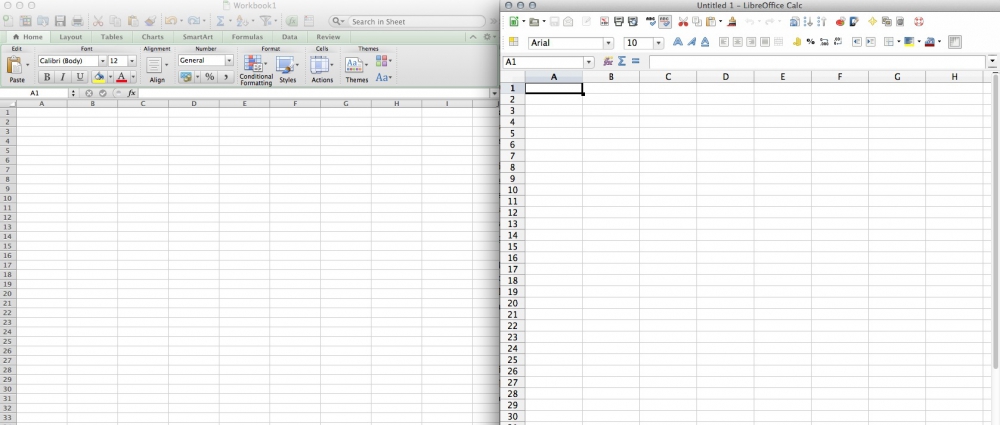Switch to the Formulas ribbon tab
Image resolution: width=1000 pixels, height=425 pixels.
(247, 37)
